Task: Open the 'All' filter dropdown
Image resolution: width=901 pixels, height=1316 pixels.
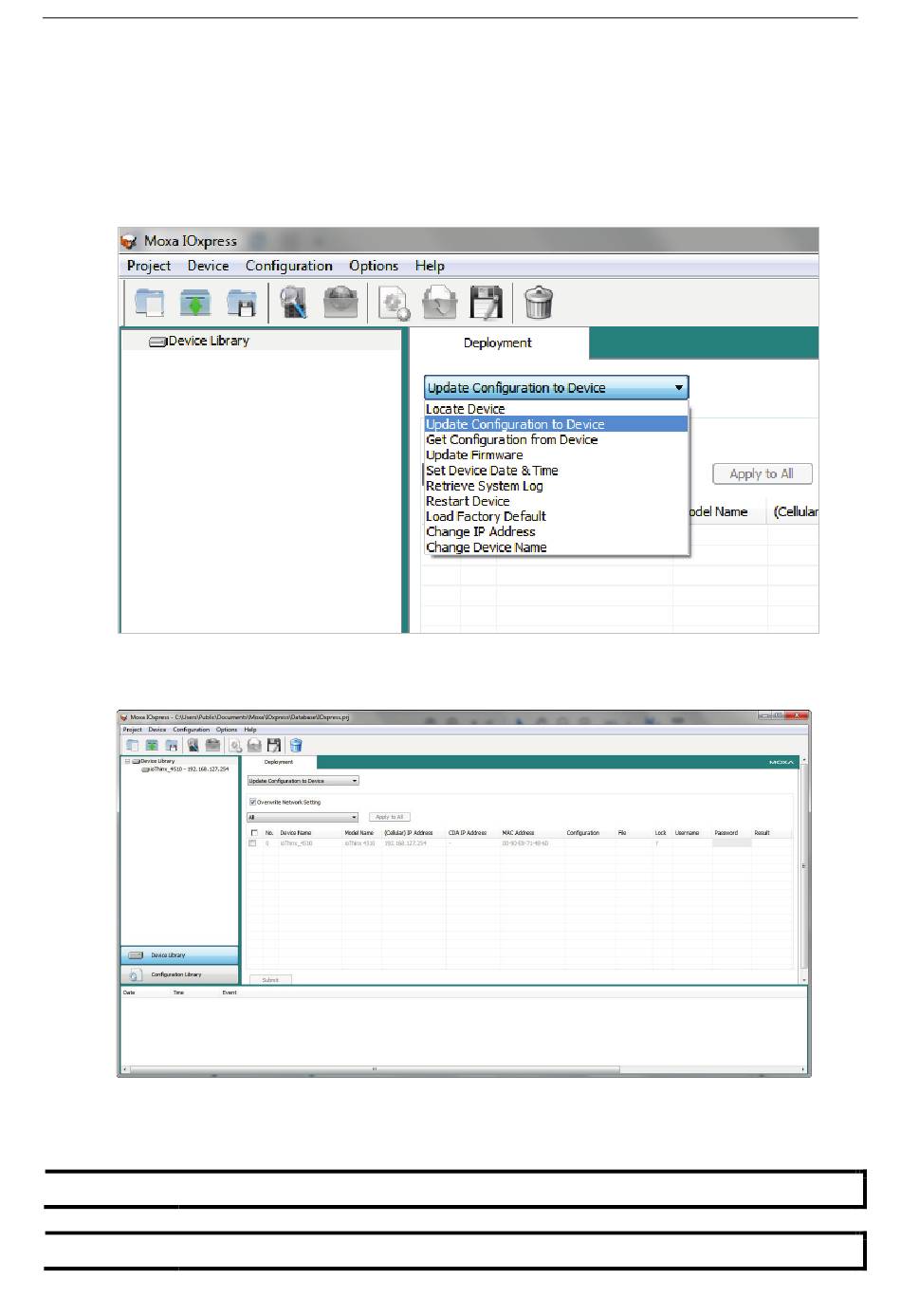Action: pyautogui.click(x=303, y=817)
